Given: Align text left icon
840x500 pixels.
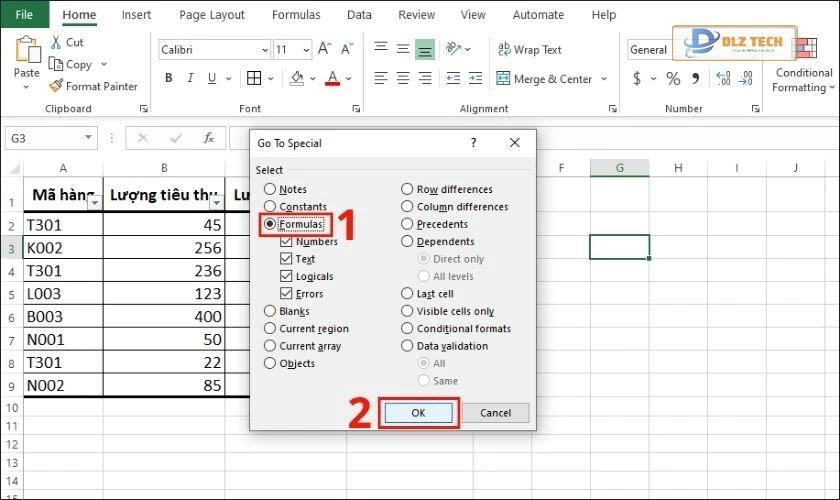Looking at the screenshot, I should pyautogui.click(x=381, y=79).
